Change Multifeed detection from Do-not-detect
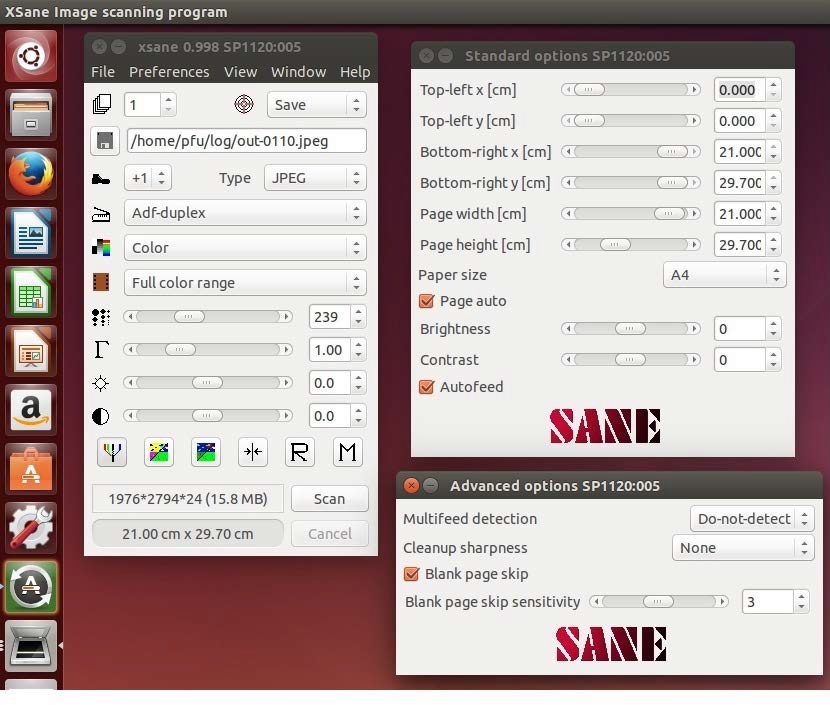The image size is (830, 705). [751, 518]
